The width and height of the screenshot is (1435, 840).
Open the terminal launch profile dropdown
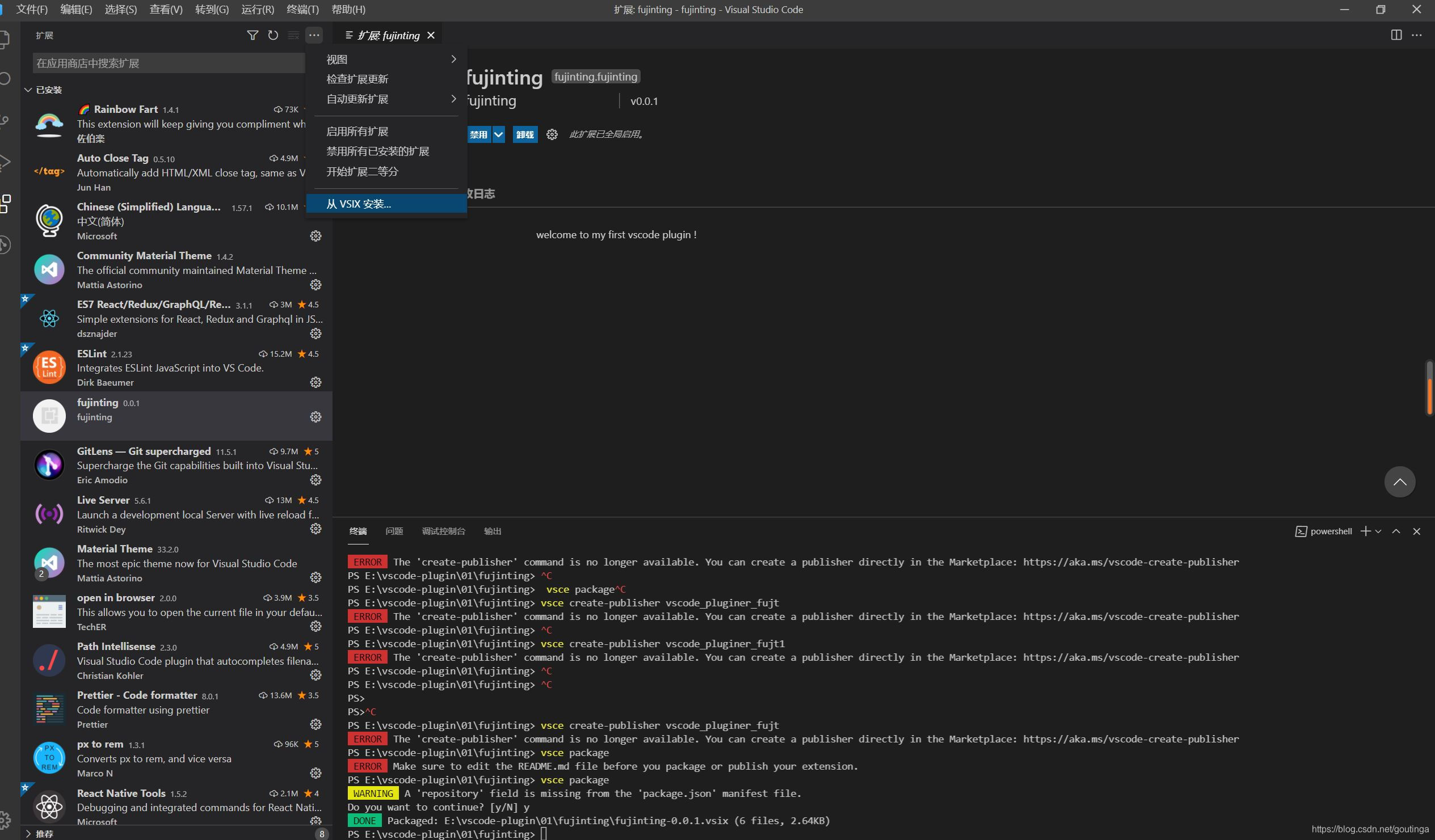point(1378,531)
